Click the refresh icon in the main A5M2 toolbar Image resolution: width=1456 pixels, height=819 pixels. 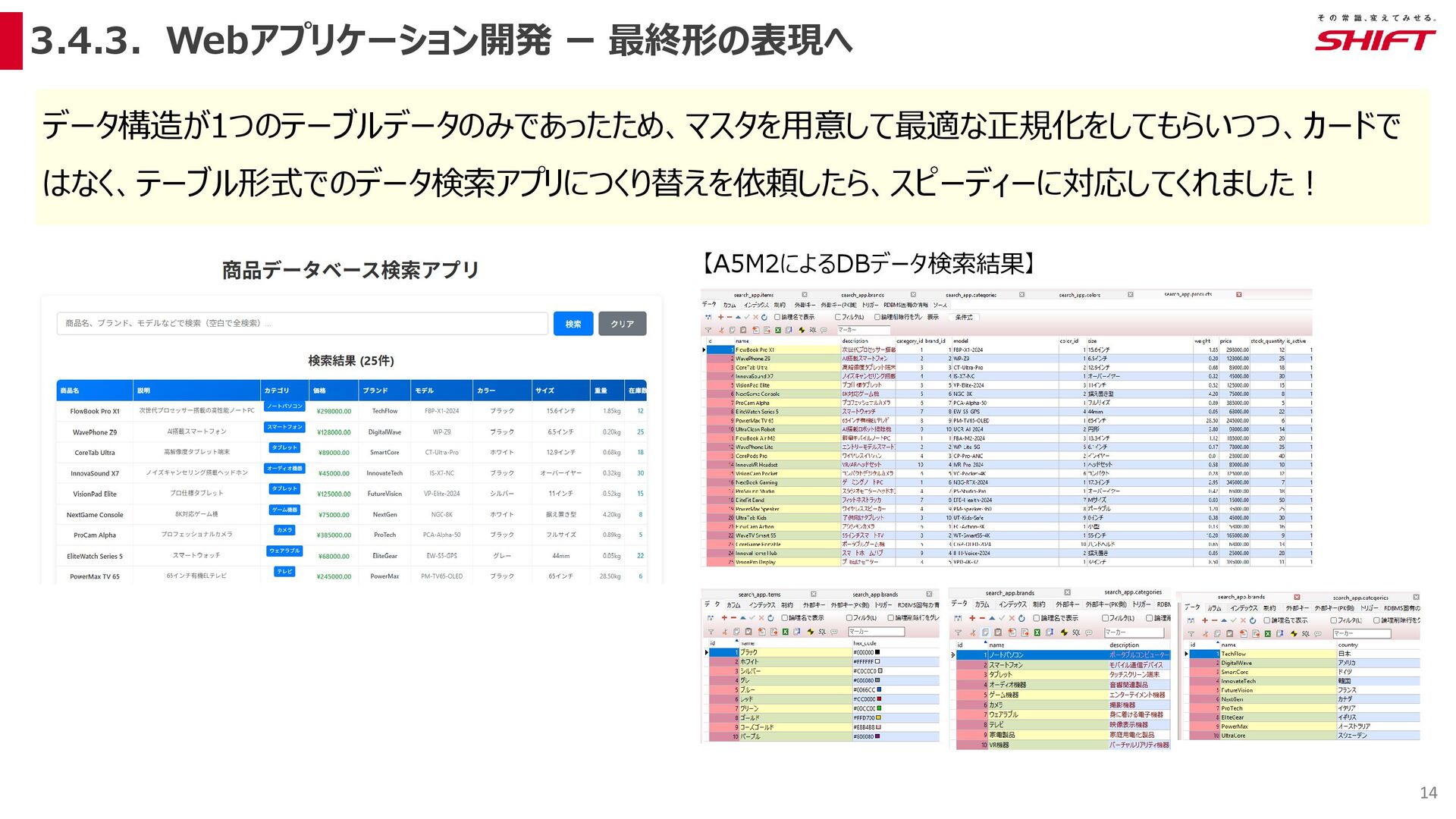pyautogui.click(x=764, y=317)
